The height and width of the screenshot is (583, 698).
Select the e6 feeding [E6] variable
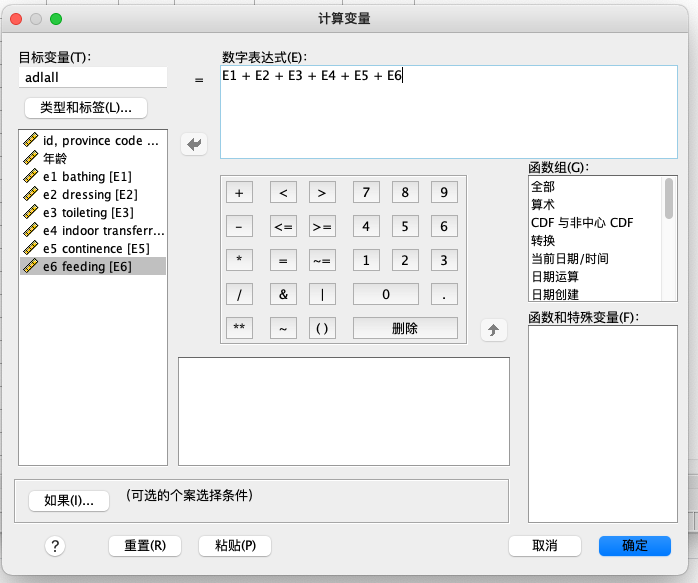point(93,266)
